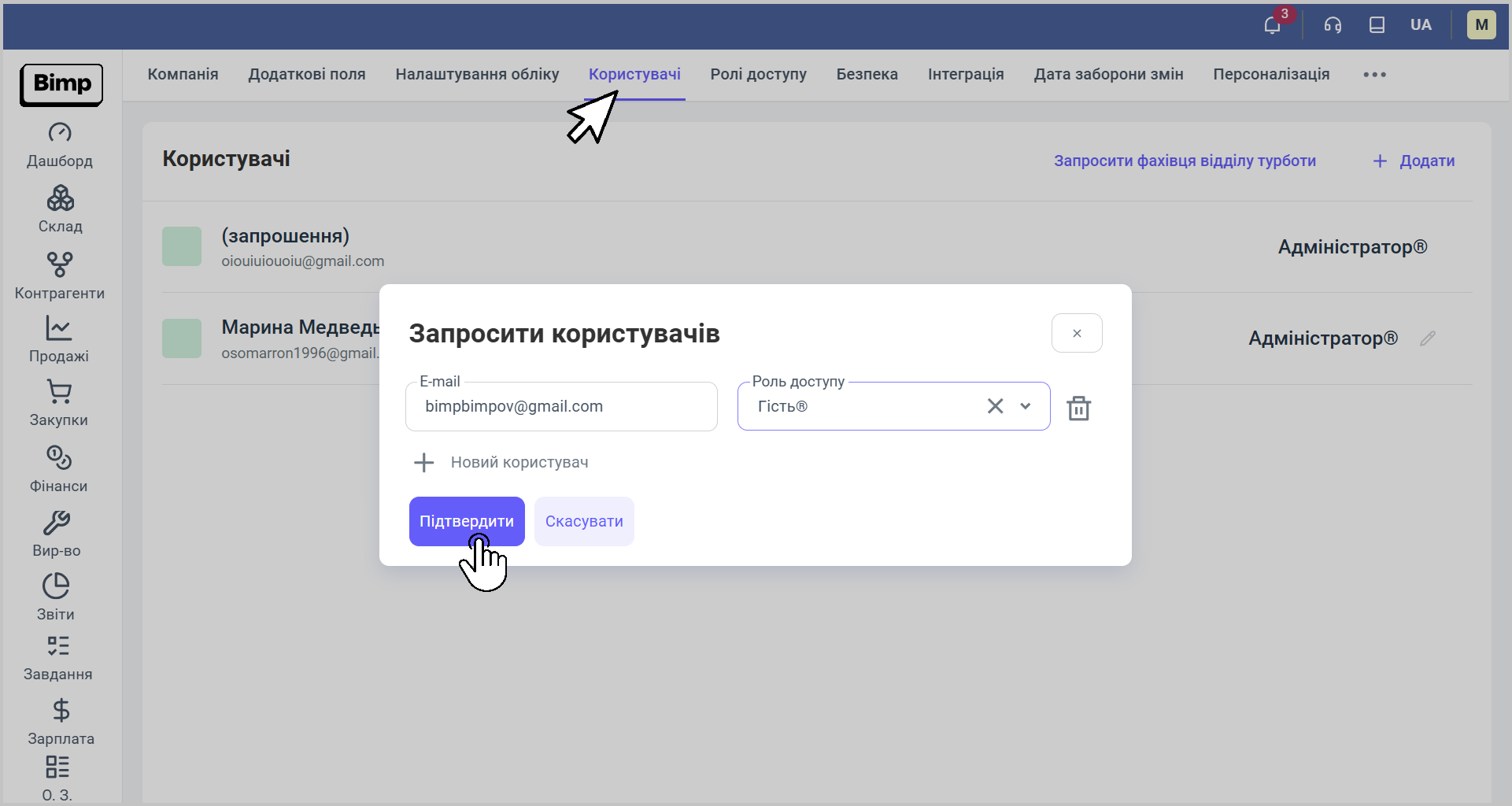Change language using UA selector

pos(1421,25)
